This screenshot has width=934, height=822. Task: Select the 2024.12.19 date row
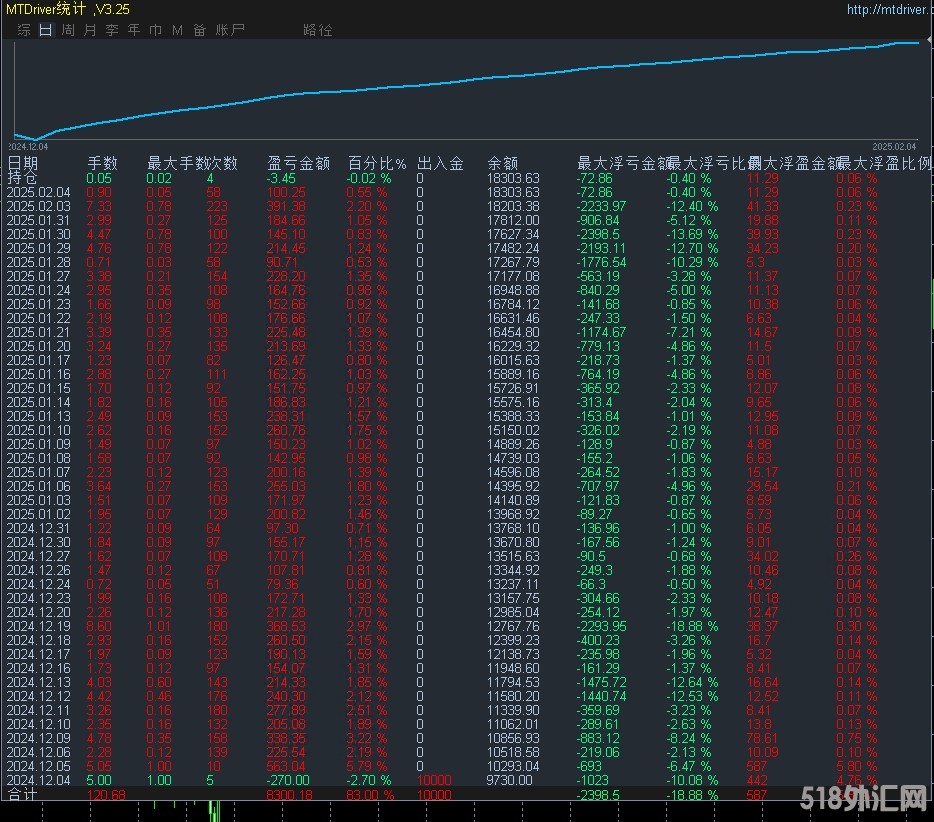pyautogui.click(x=39, y=626)
